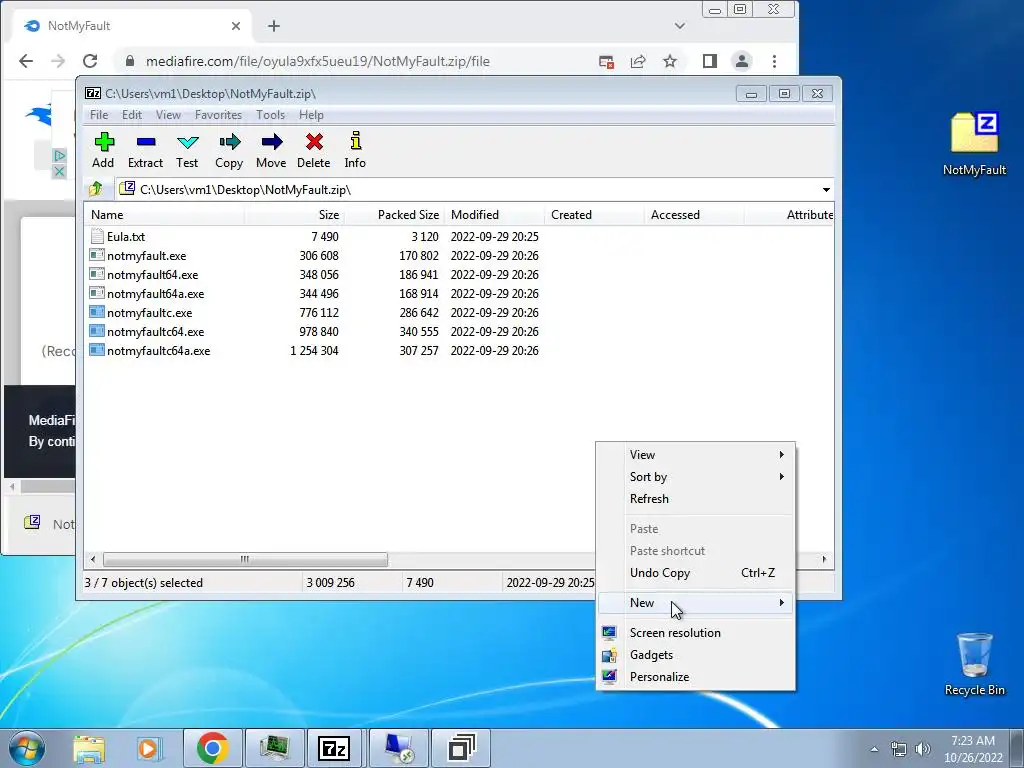
Task: Expand the View submenu in context menu
Action: [x=696, y=455]
